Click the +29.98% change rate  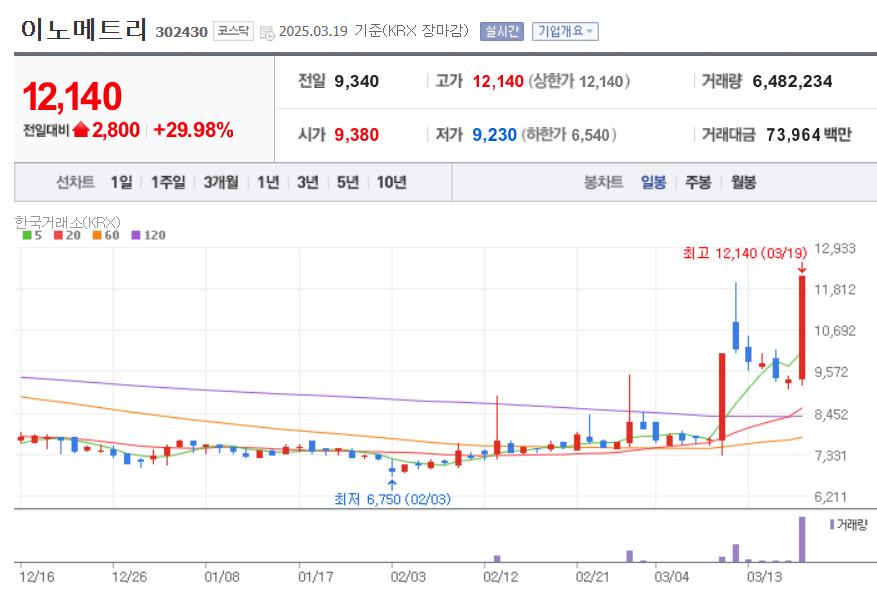point(193,130)
